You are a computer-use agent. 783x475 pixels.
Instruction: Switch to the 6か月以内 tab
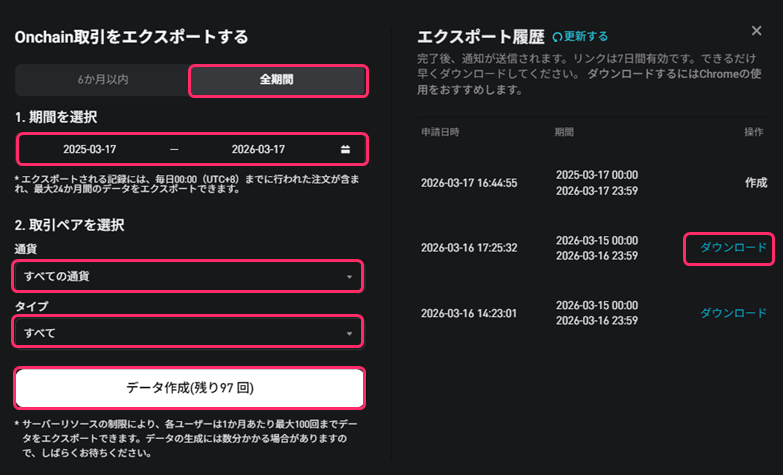pos(102,80)
